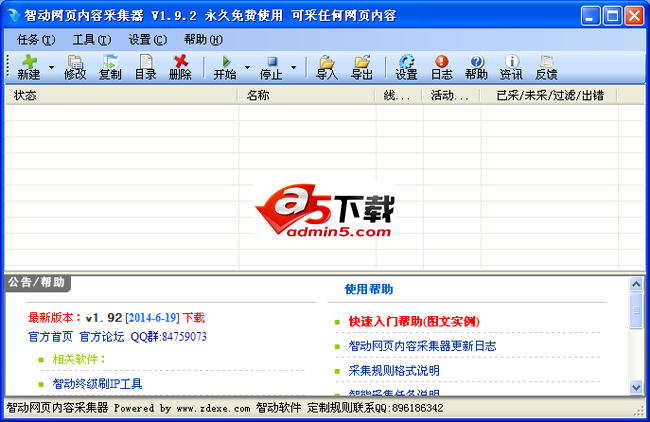Click the 复制 (Copy) toolbar icon
The width and height of the screenshot is (650, 422).
pyautogui.click(x=110, y=67)
